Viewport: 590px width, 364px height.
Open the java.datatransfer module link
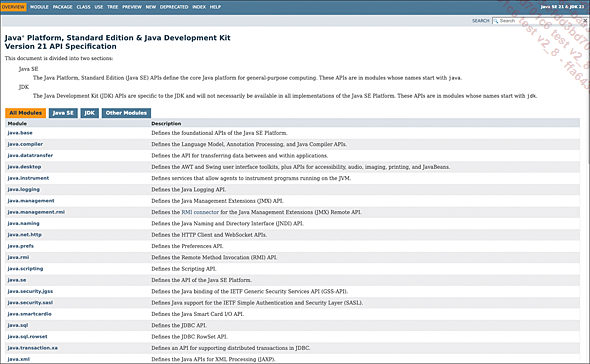tap(30, 155)
